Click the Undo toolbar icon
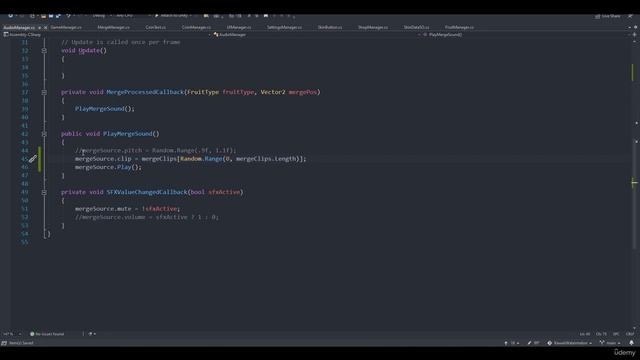Screen dimensions: 640x360 (68, 16)
